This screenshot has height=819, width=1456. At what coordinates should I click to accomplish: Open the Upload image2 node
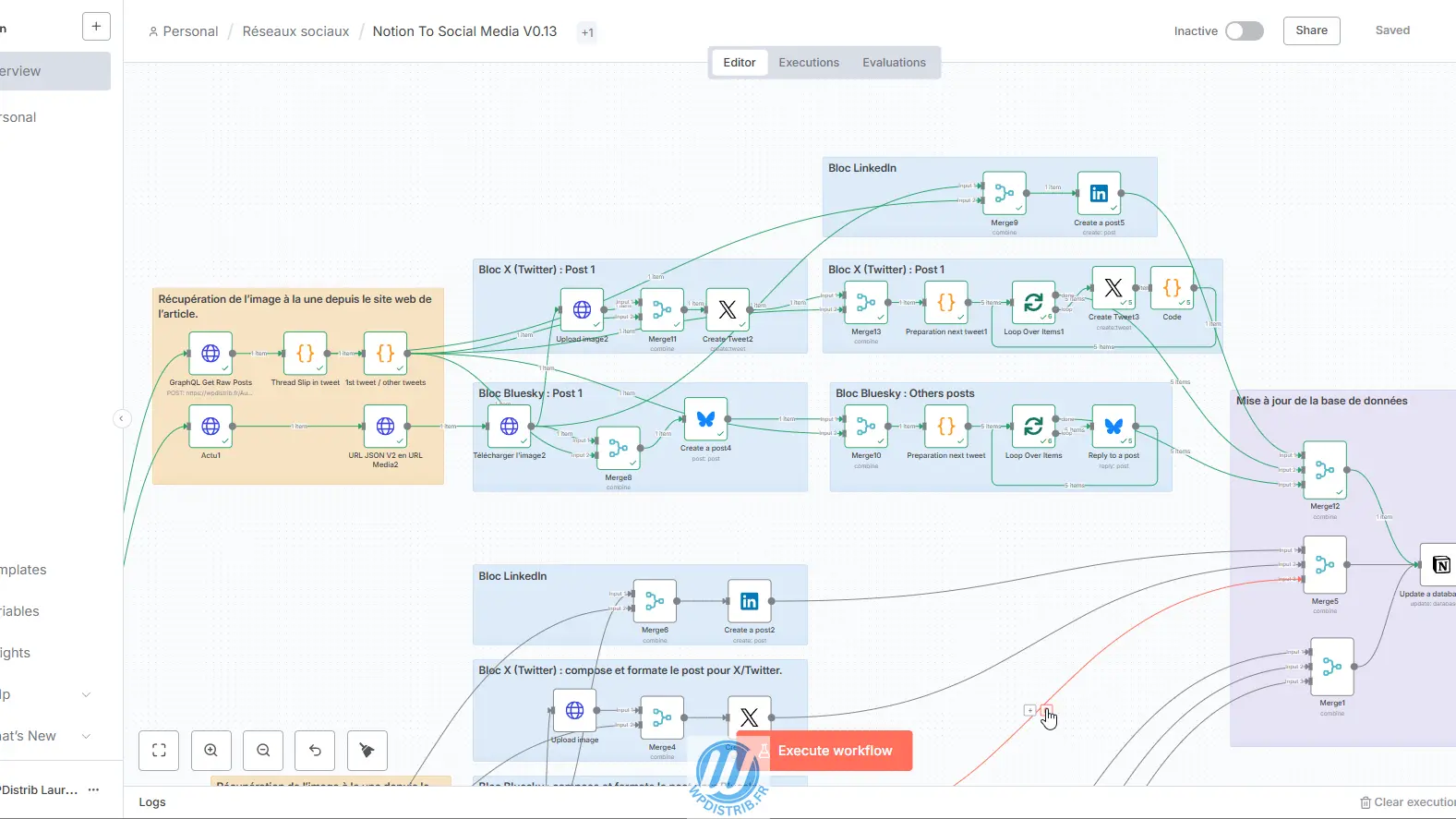click(x=582, y=310)
